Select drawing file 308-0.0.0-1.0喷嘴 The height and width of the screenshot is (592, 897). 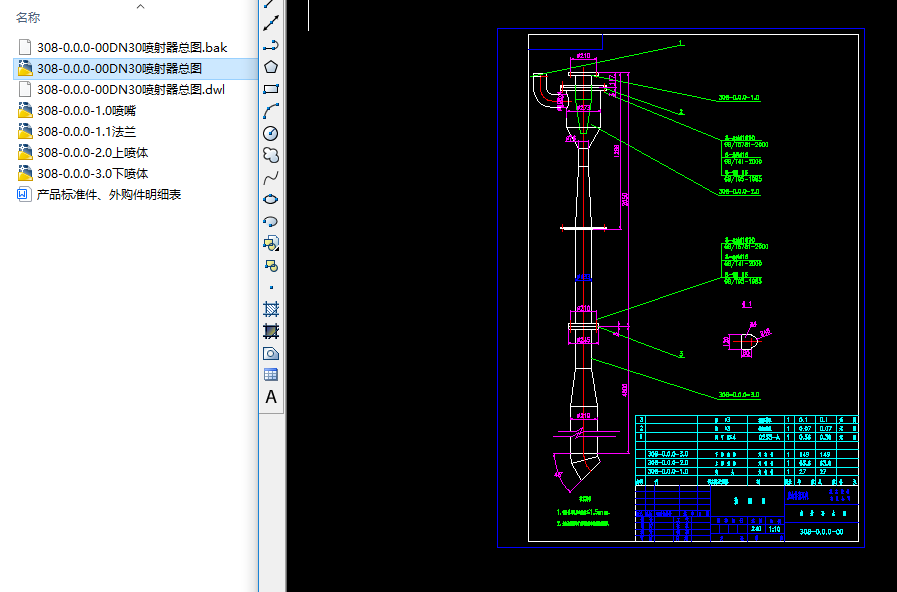pyautogui.click(x=86, y=110)
